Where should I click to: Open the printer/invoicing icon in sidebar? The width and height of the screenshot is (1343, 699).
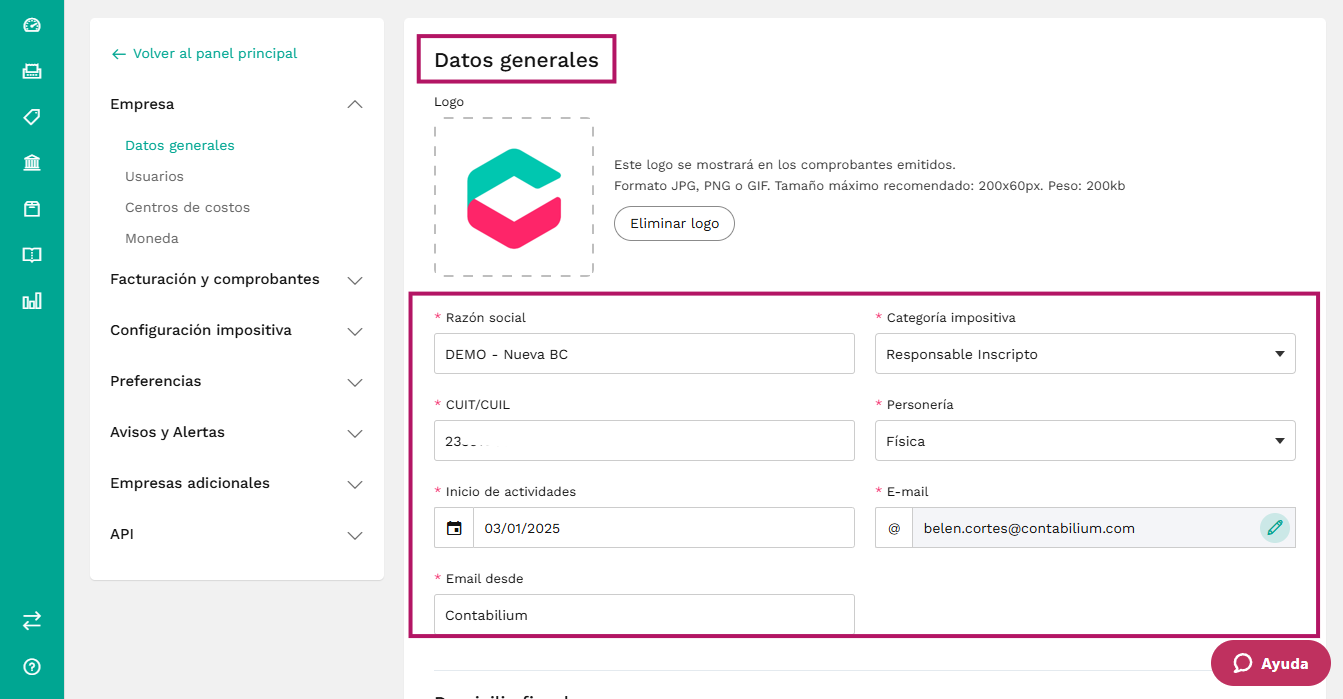coord(32,71)
